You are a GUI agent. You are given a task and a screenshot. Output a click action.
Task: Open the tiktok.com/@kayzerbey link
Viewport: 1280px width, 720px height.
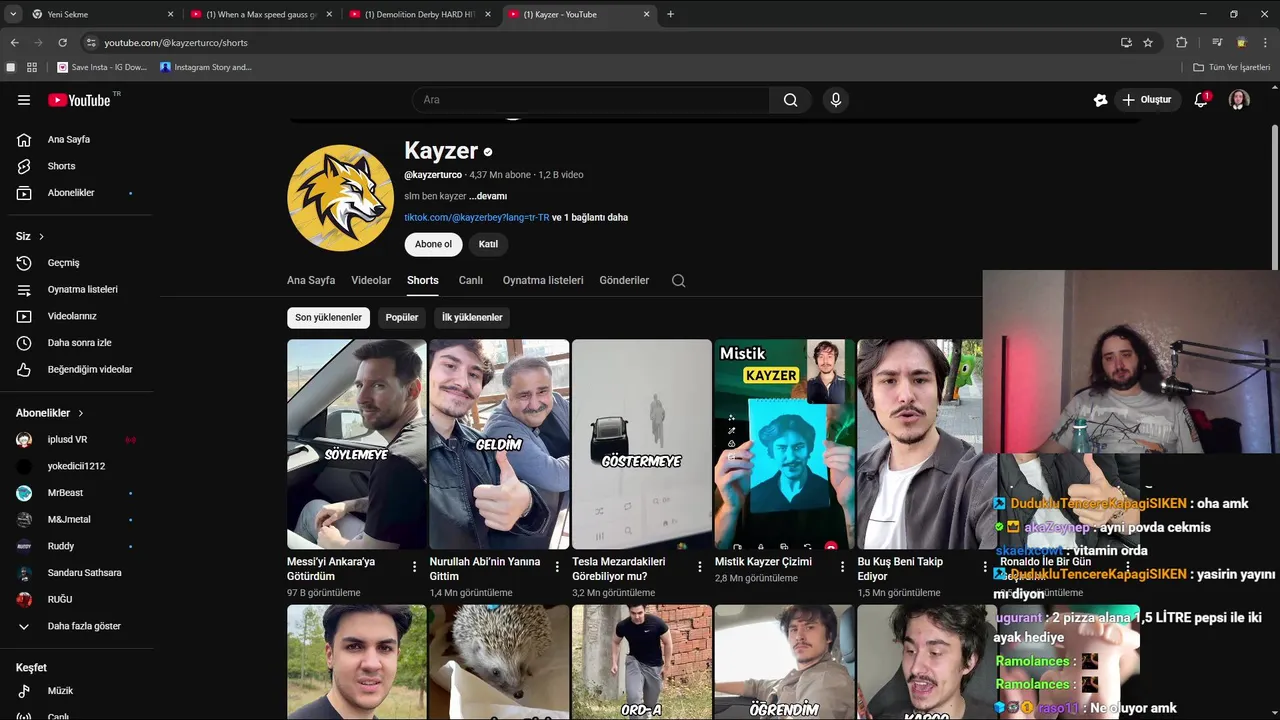[x=476, y=218]
